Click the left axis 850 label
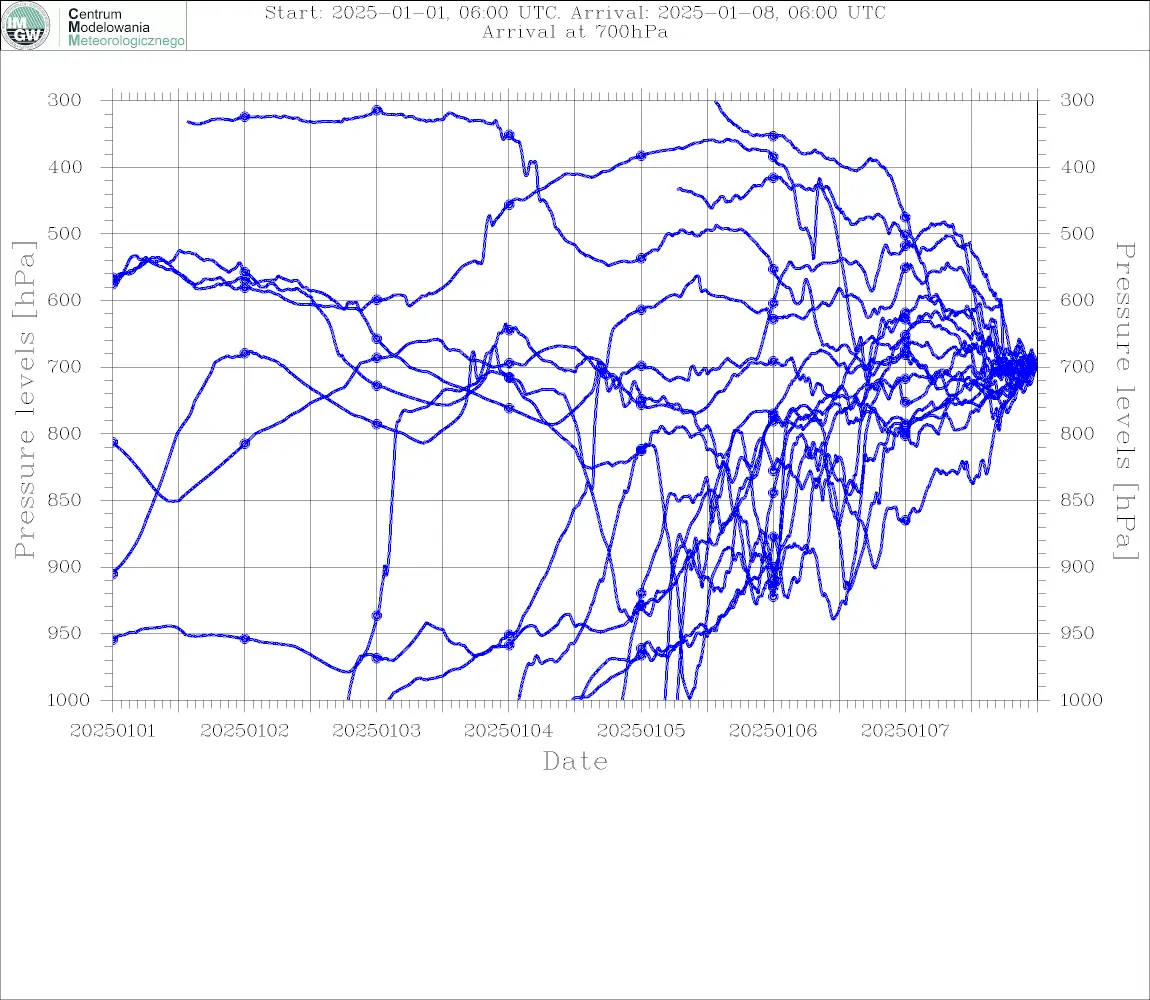The height and width of the screenshot is (1000, 1150). click(x=65, y=500)
